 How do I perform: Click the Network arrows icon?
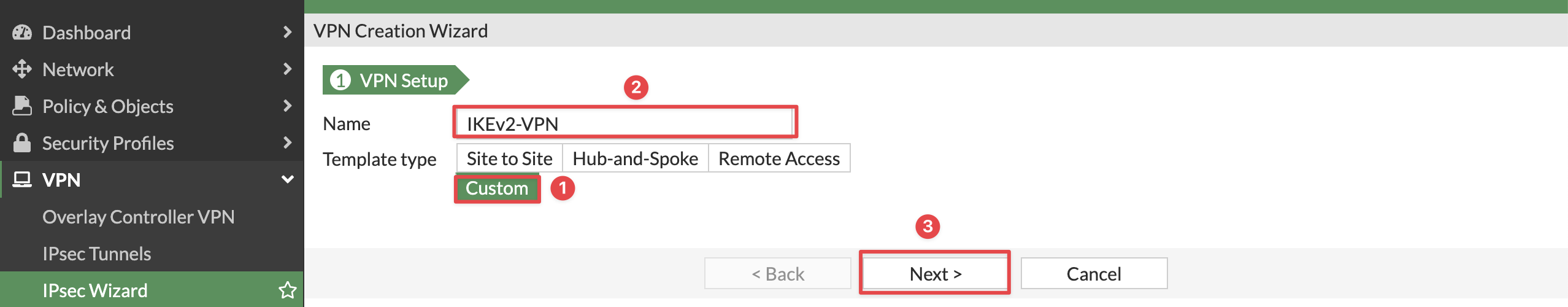22,69
